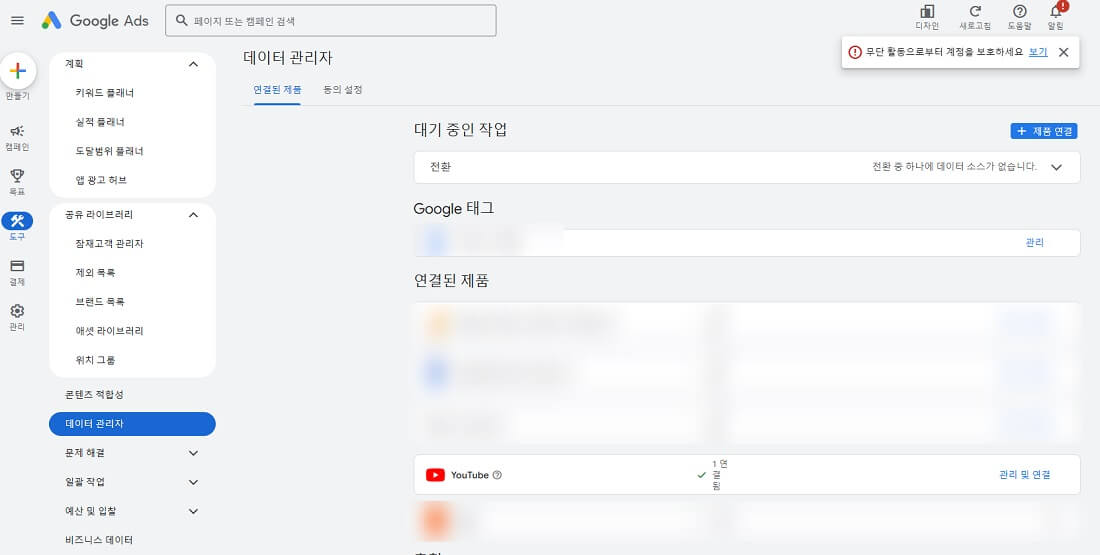Expand the 전환 pending task row
The width and height of the screenshot is (1100, 555).
(x=1057, y=167)
